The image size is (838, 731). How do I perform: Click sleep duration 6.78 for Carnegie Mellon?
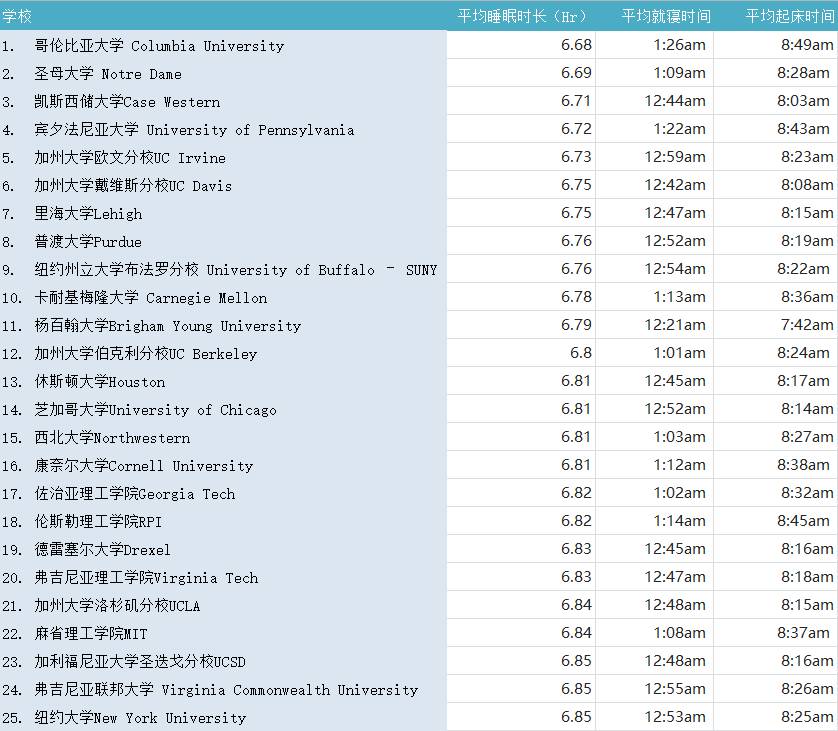click(576, 296)
